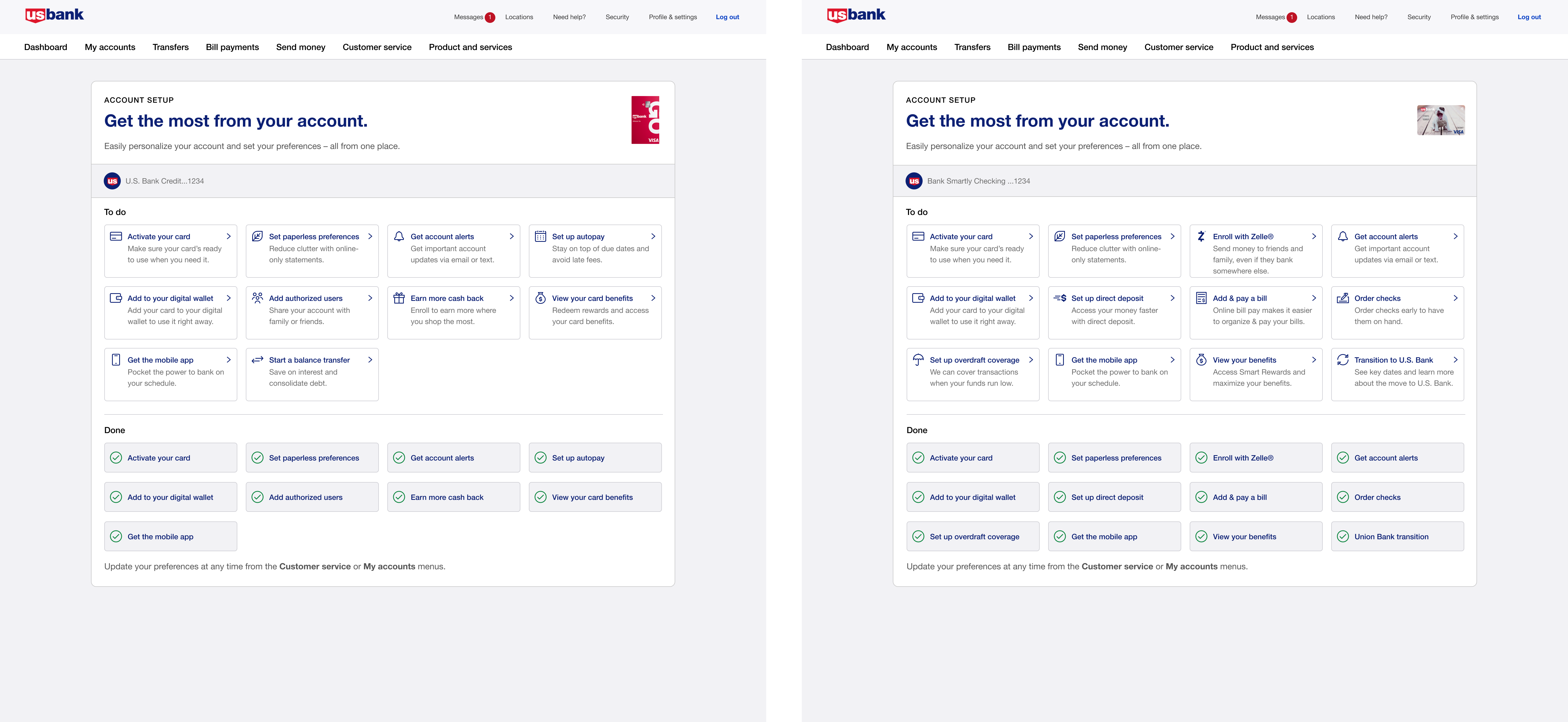Click Security link on the checking page

tap(1419, 17)
